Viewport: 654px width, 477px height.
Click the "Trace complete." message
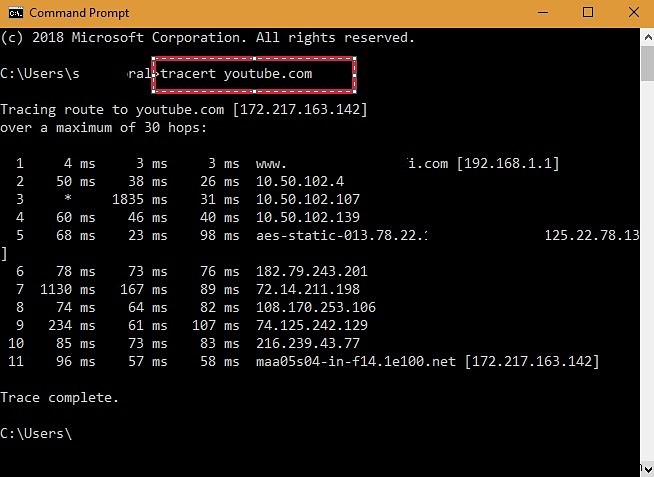point(59,397)
